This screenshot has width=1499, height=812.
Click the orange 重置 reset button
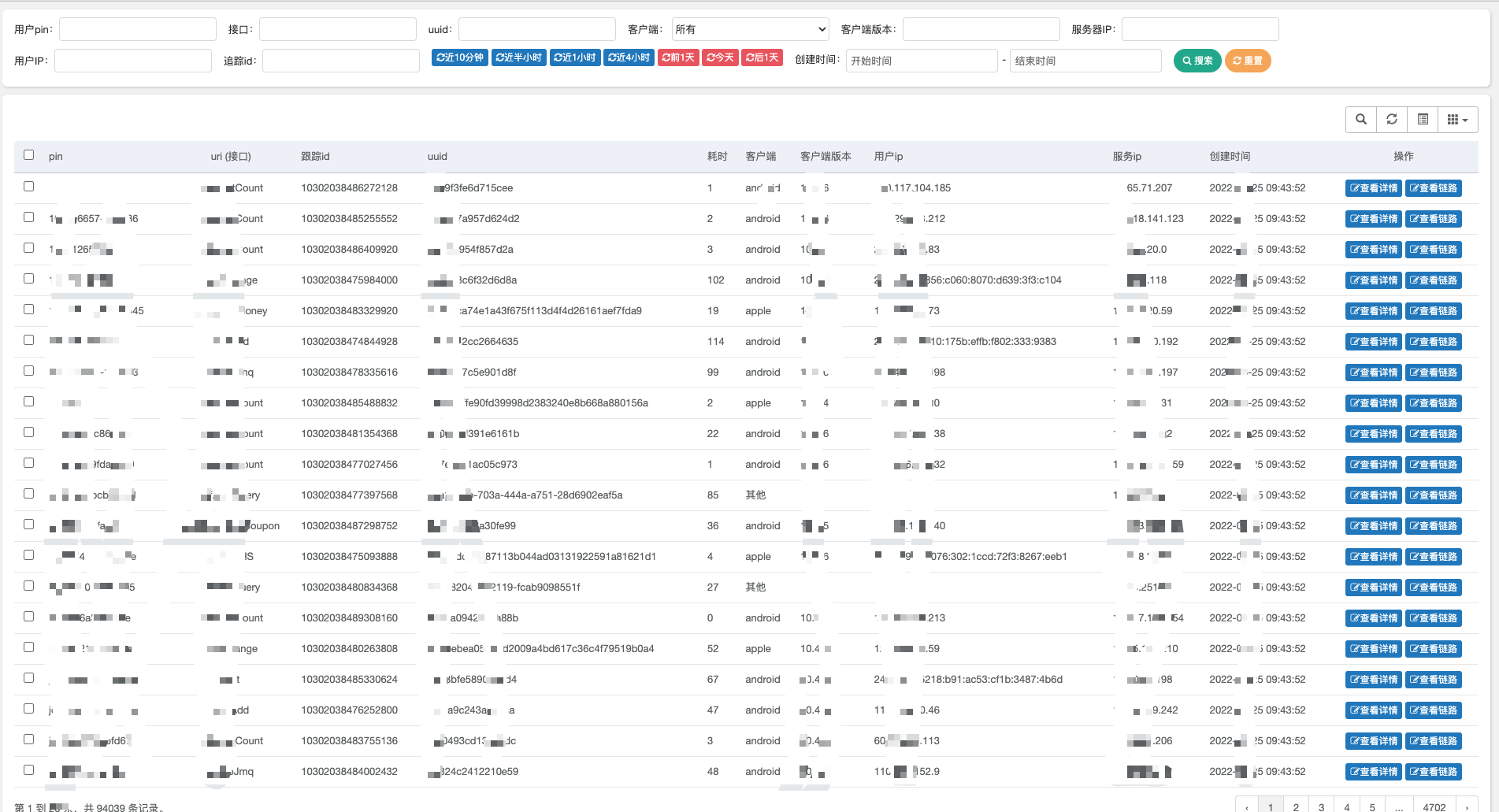click(1248, 61)
